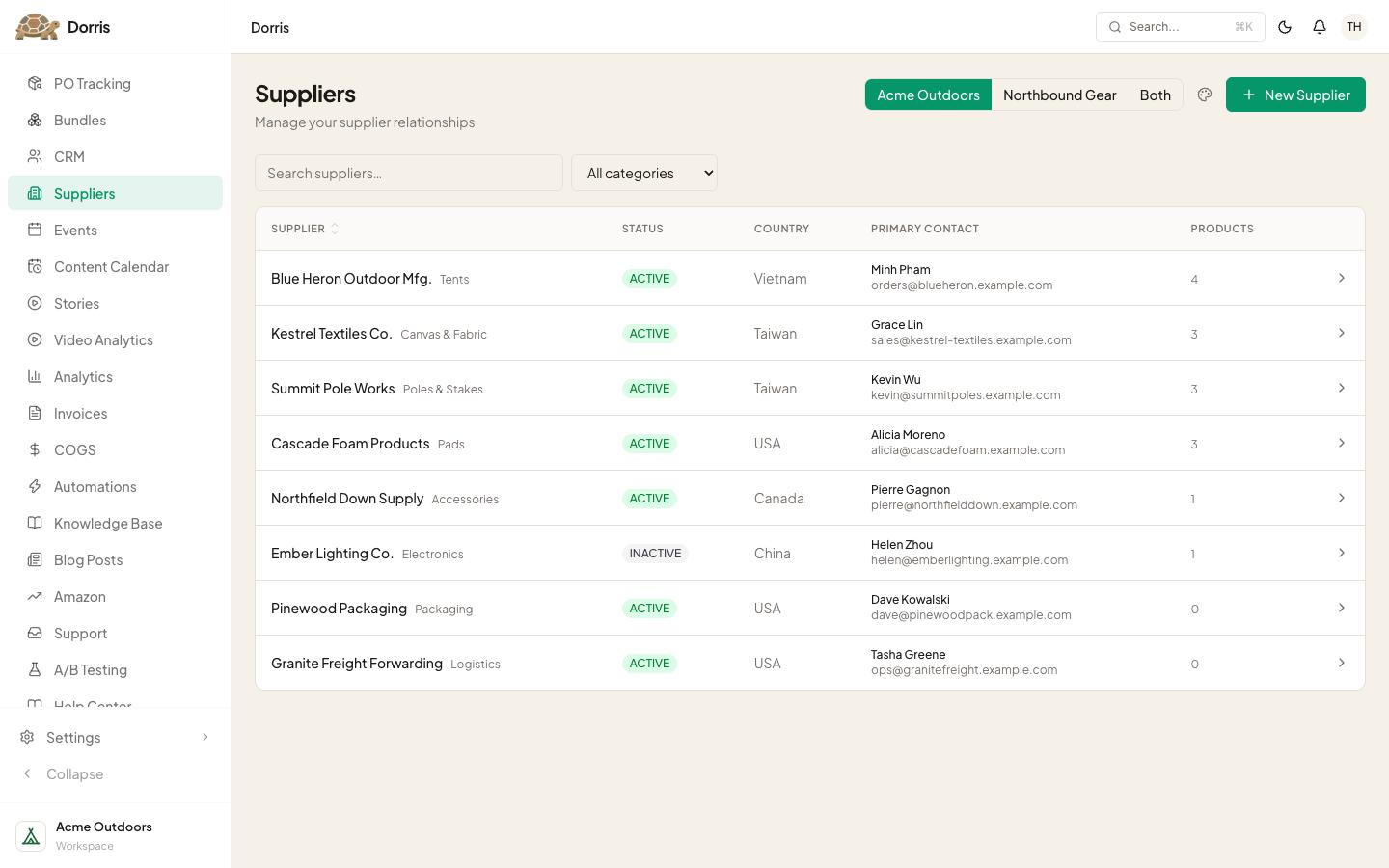
Task: Click the A/B Testing flask icon
Action: coord(35,670)
